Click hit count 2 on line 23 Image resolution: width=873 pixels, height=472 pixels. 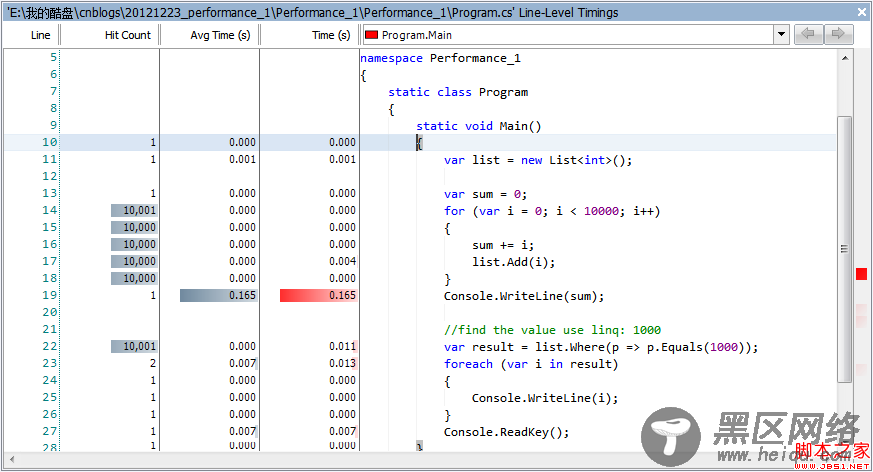coord(153,363)
